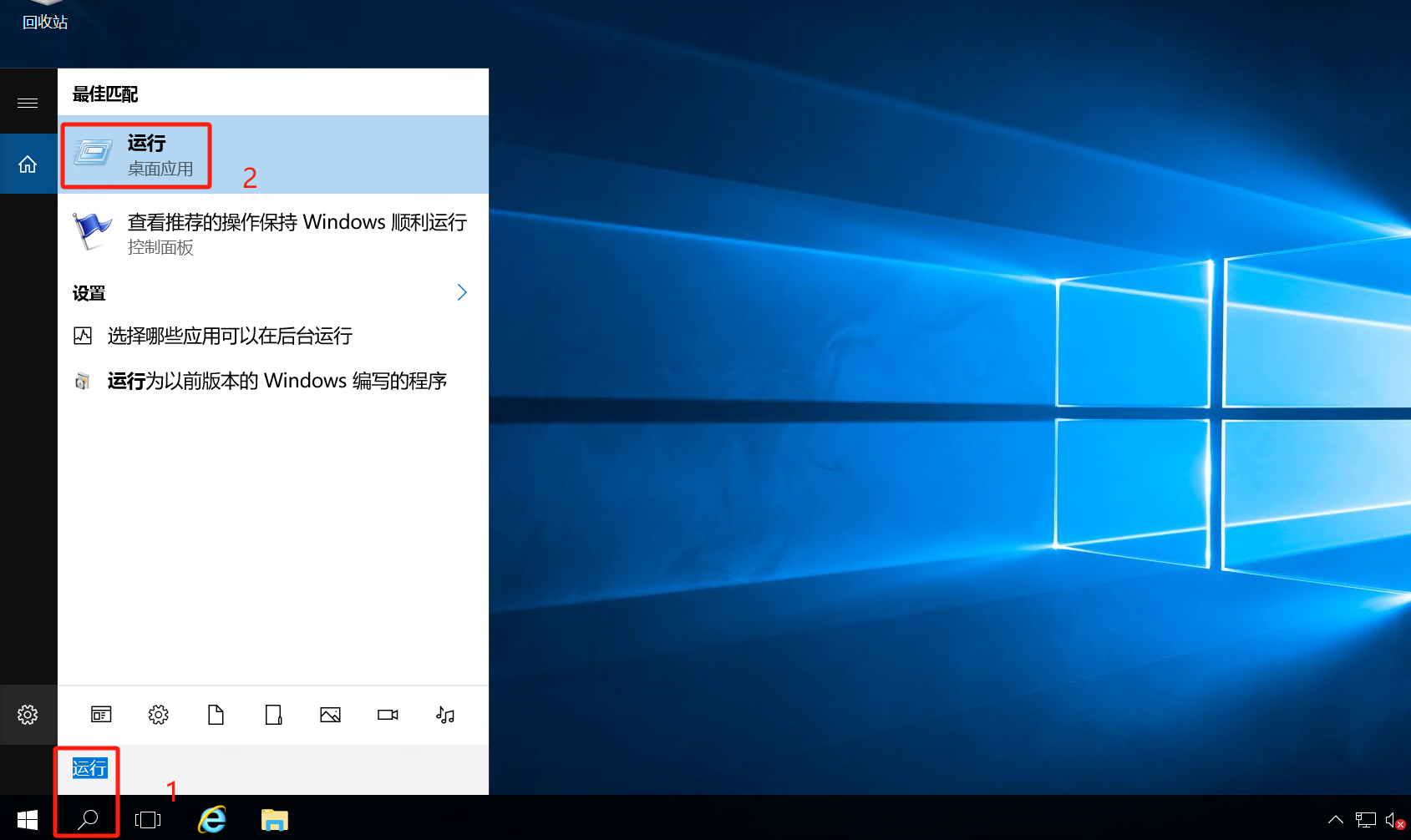Viewport: 1411px width, 840px height.
Task: Click the icon beside 选择哪些应用可以在后台运行
Action: point(83,336)
